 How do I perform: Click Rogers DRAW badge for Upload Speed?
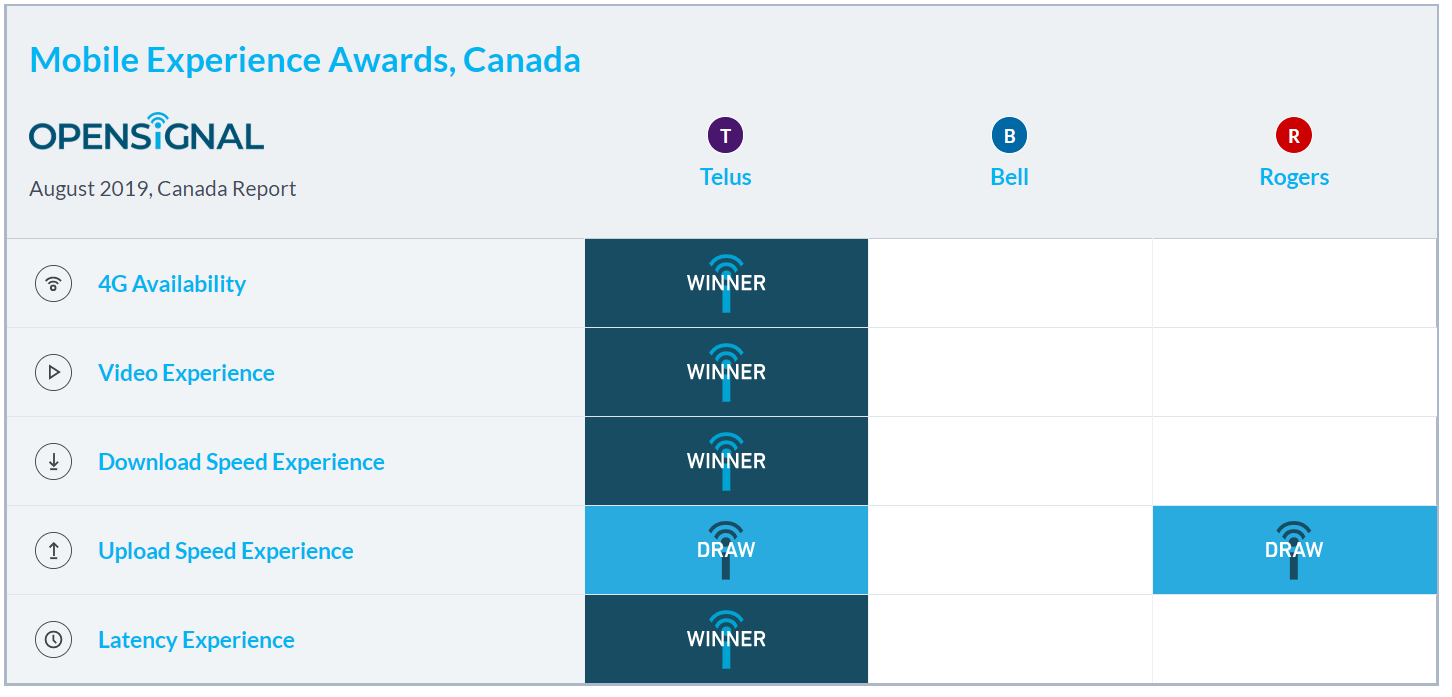coord(1294,550)
